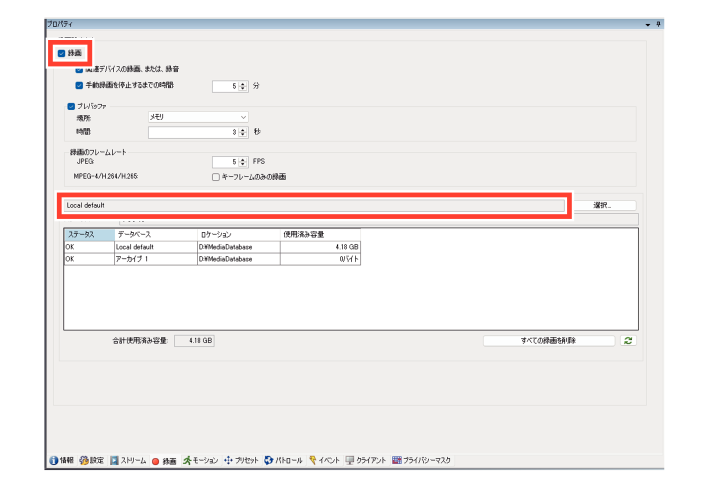Increase manual recording minutes stepper

[x=243, y=83]
